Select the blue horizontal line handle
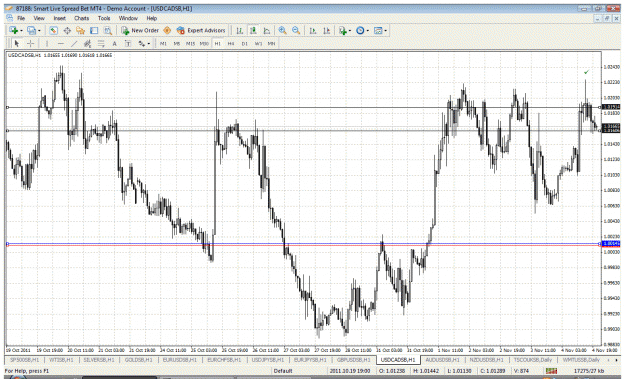The image size is (625, 379). pyautogui.click(x=7, y=244)
